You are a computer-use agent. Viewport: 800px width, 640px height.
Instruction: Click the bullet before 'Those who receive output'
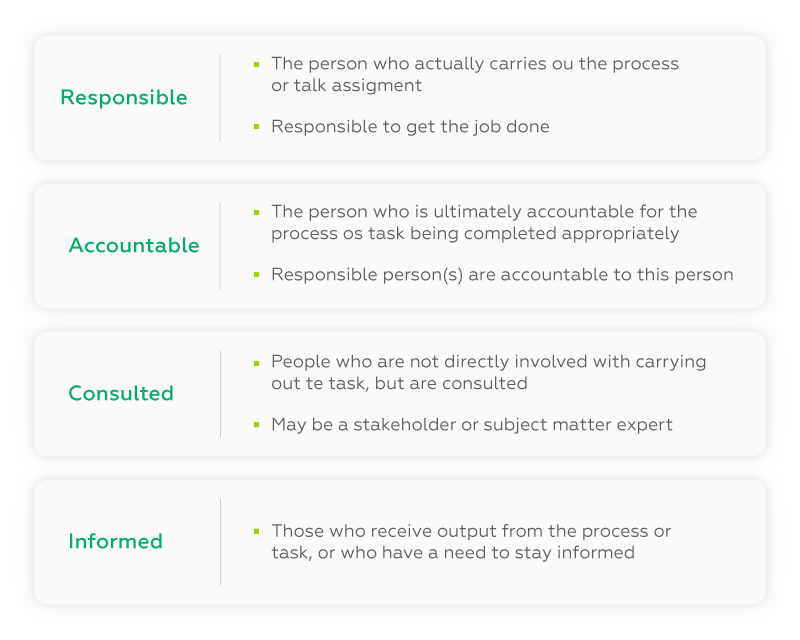point(257,532)
